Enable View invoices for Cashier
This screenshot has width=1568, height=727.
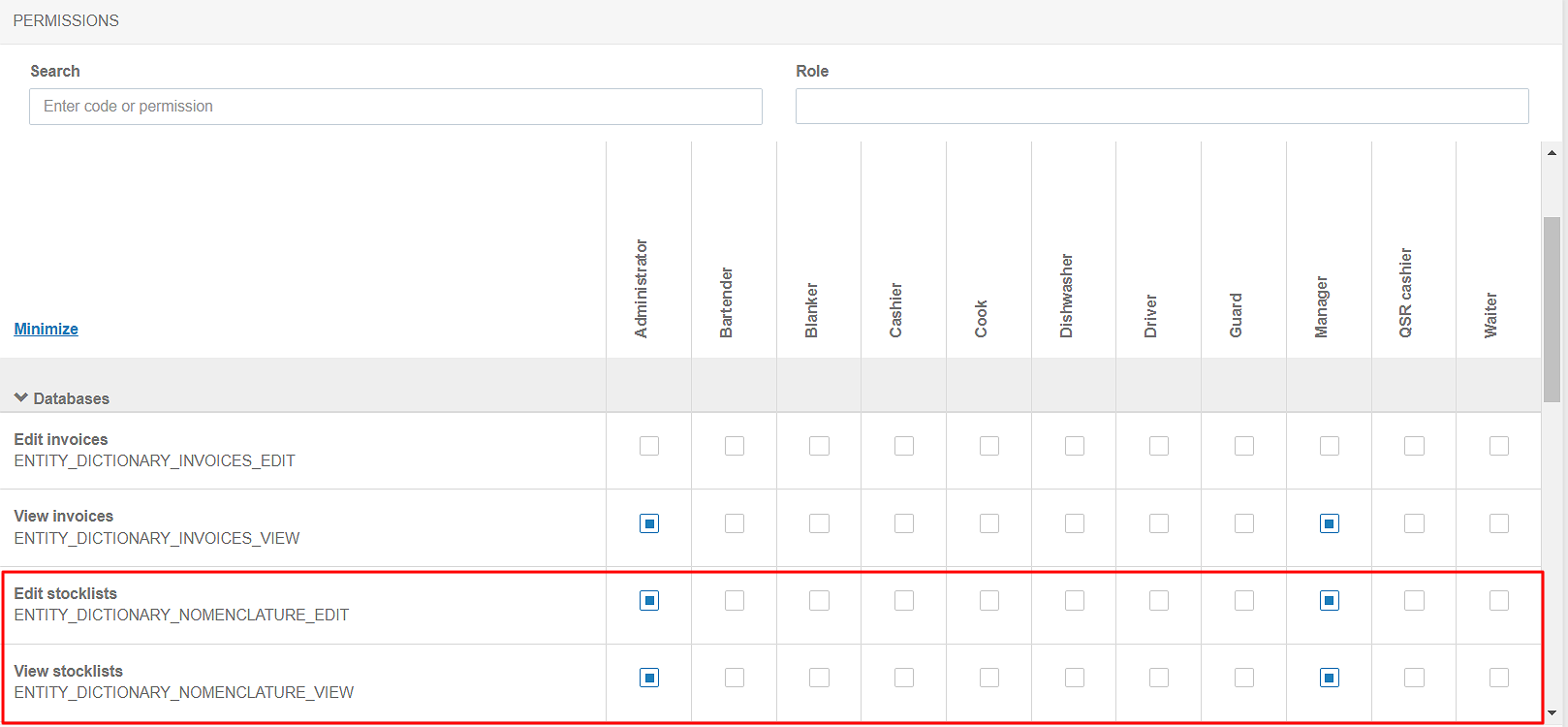coord(904,523)
